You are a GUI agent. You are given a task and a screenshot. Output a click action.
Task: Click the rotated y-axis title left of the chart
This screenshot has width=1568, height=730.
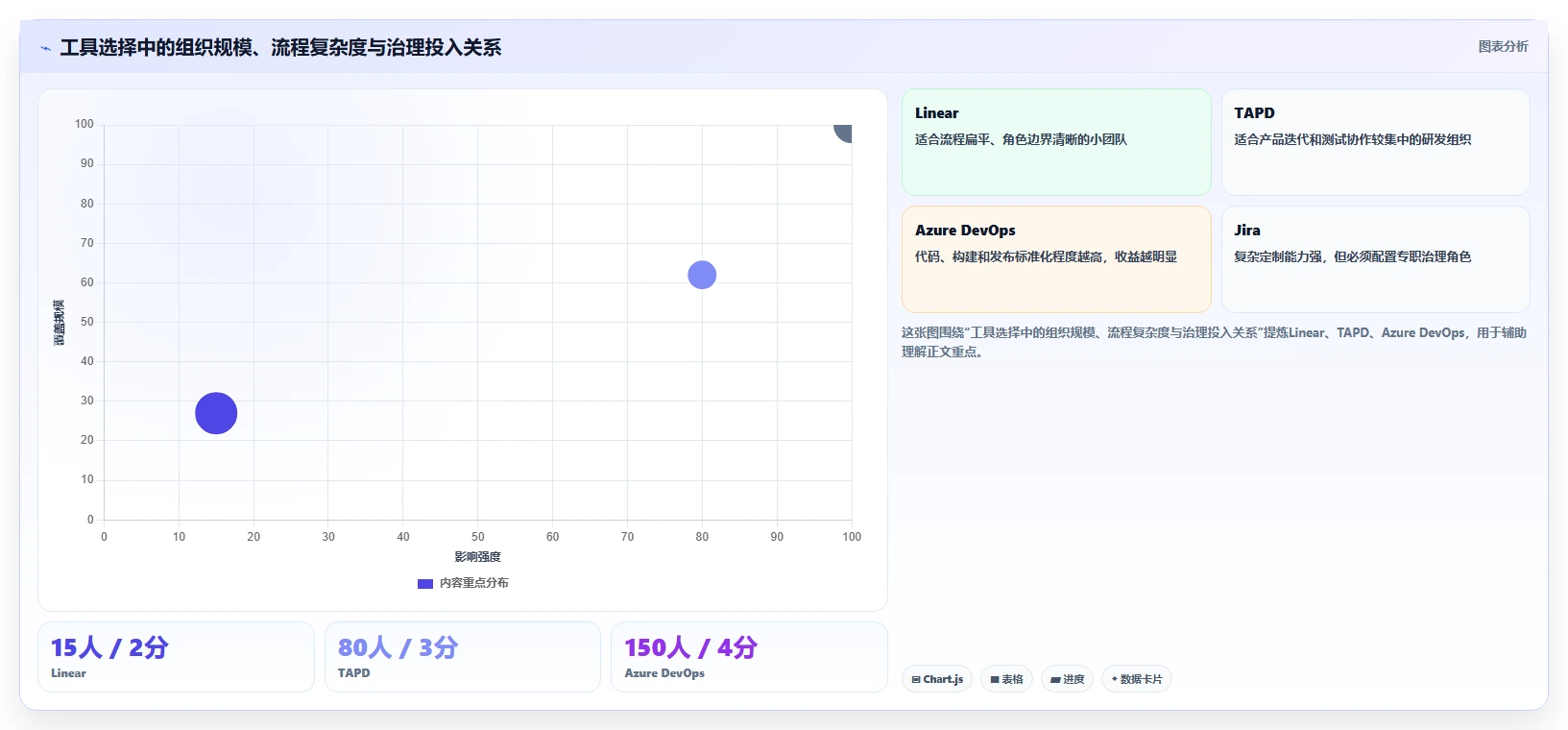[x=60, y=323]
